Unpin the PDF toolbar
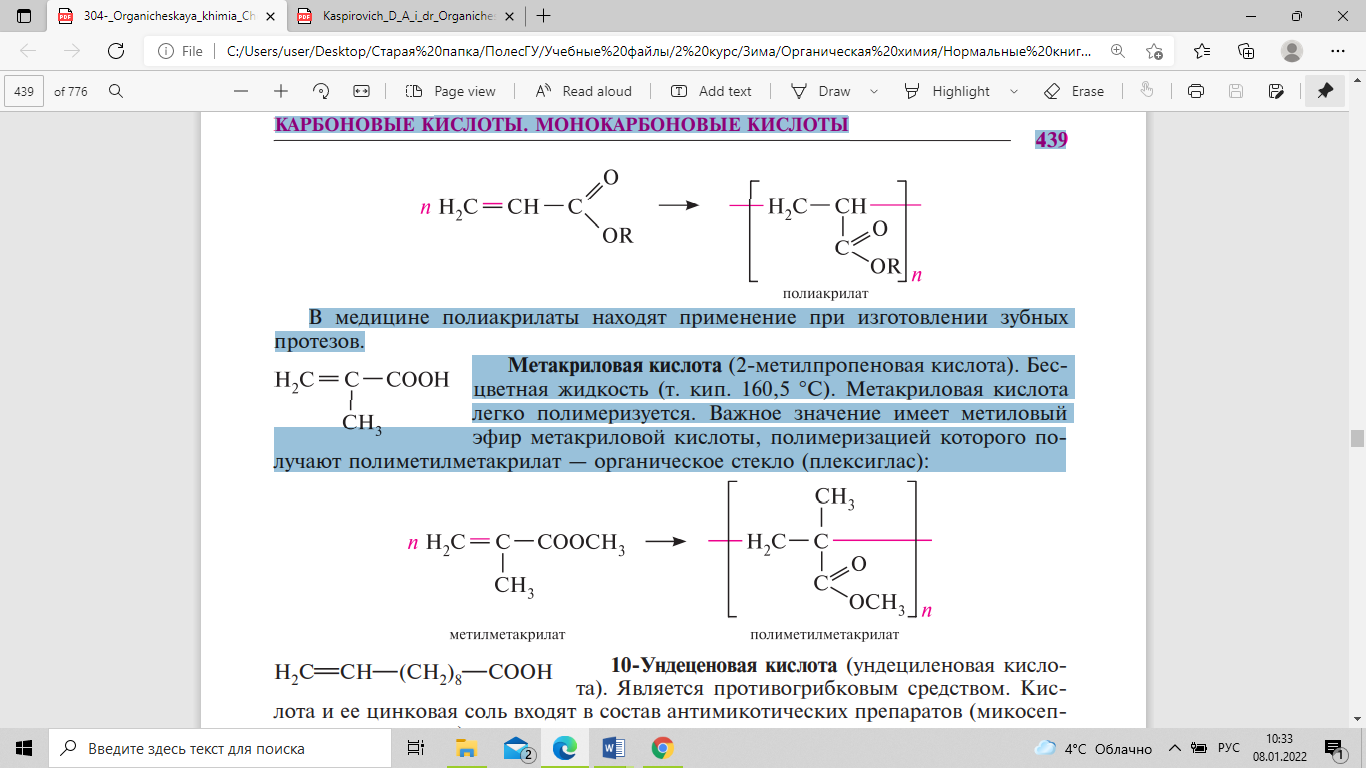The width and height of the screenshot is (1366, 768). (x=1325, y=91)
